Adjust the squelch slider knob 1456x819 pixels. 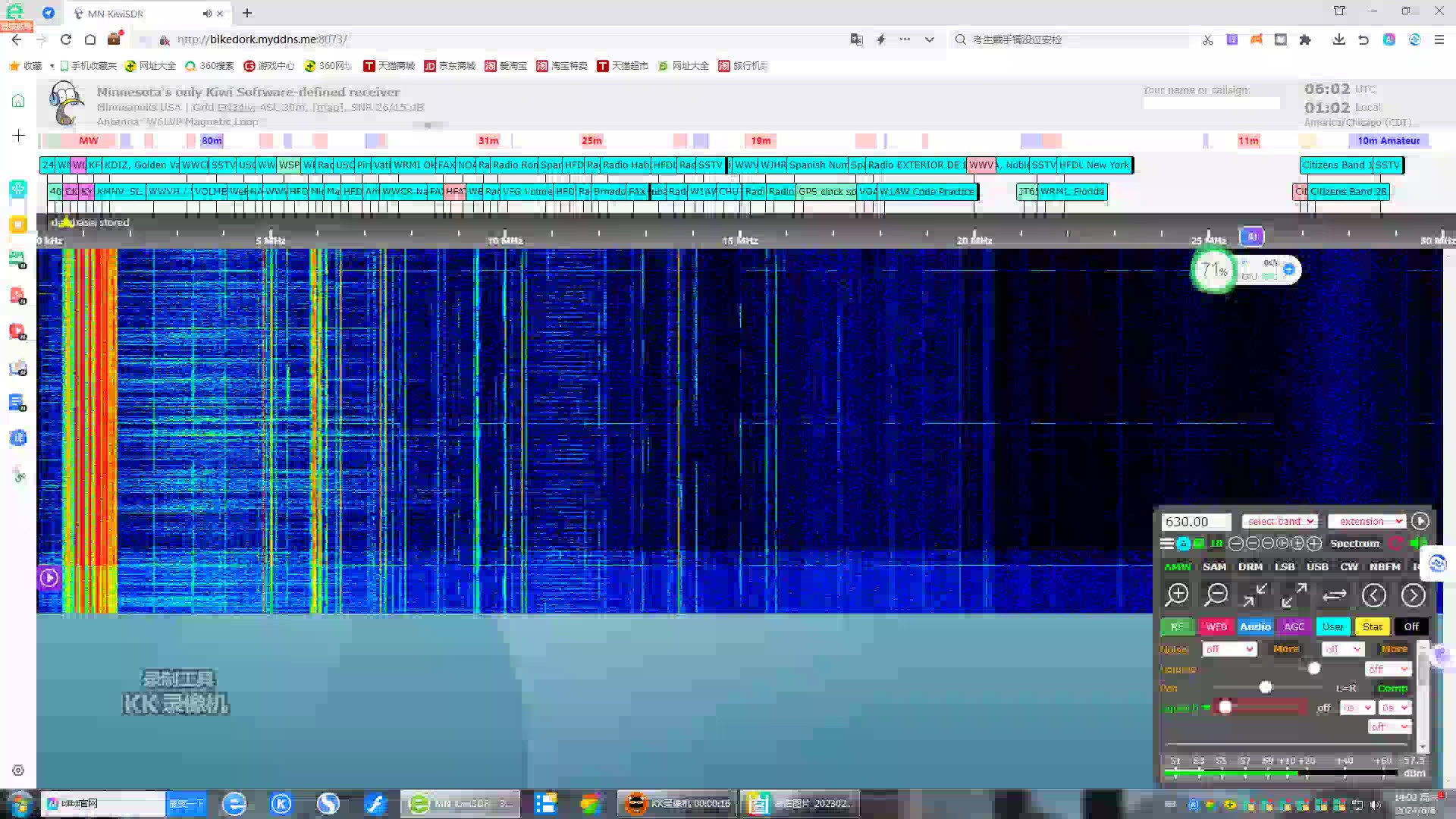tap(1225, 707)
